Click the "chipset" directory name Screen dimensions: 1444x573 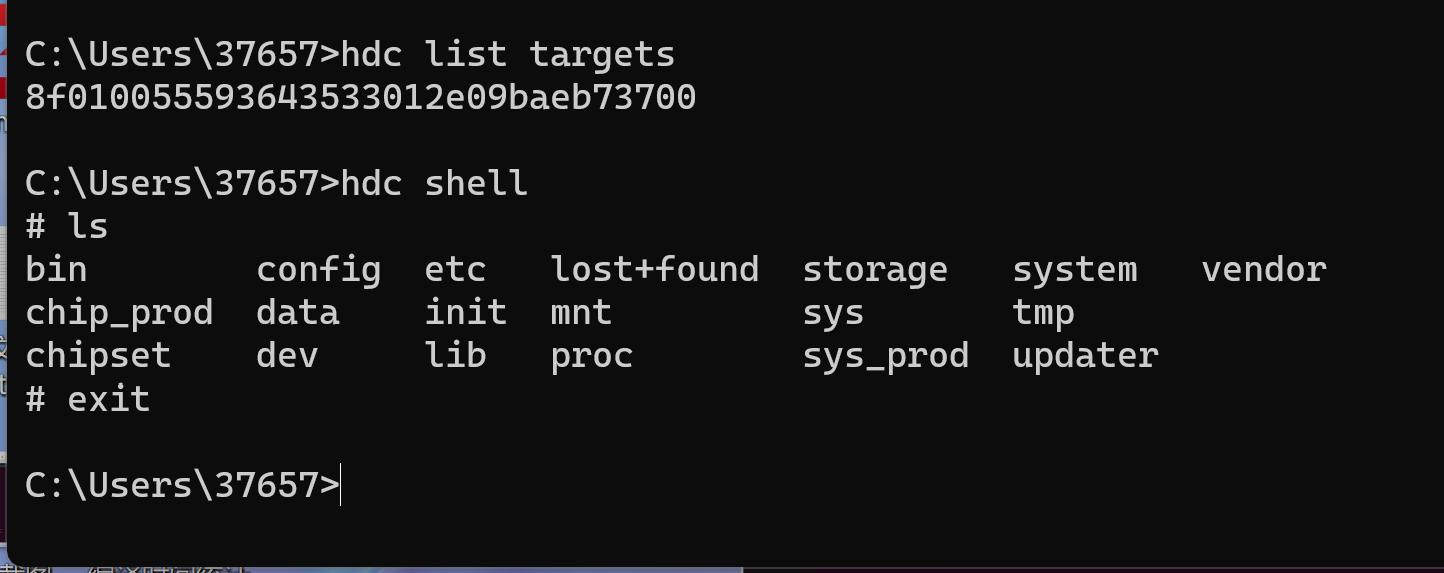tap(98, 356)
